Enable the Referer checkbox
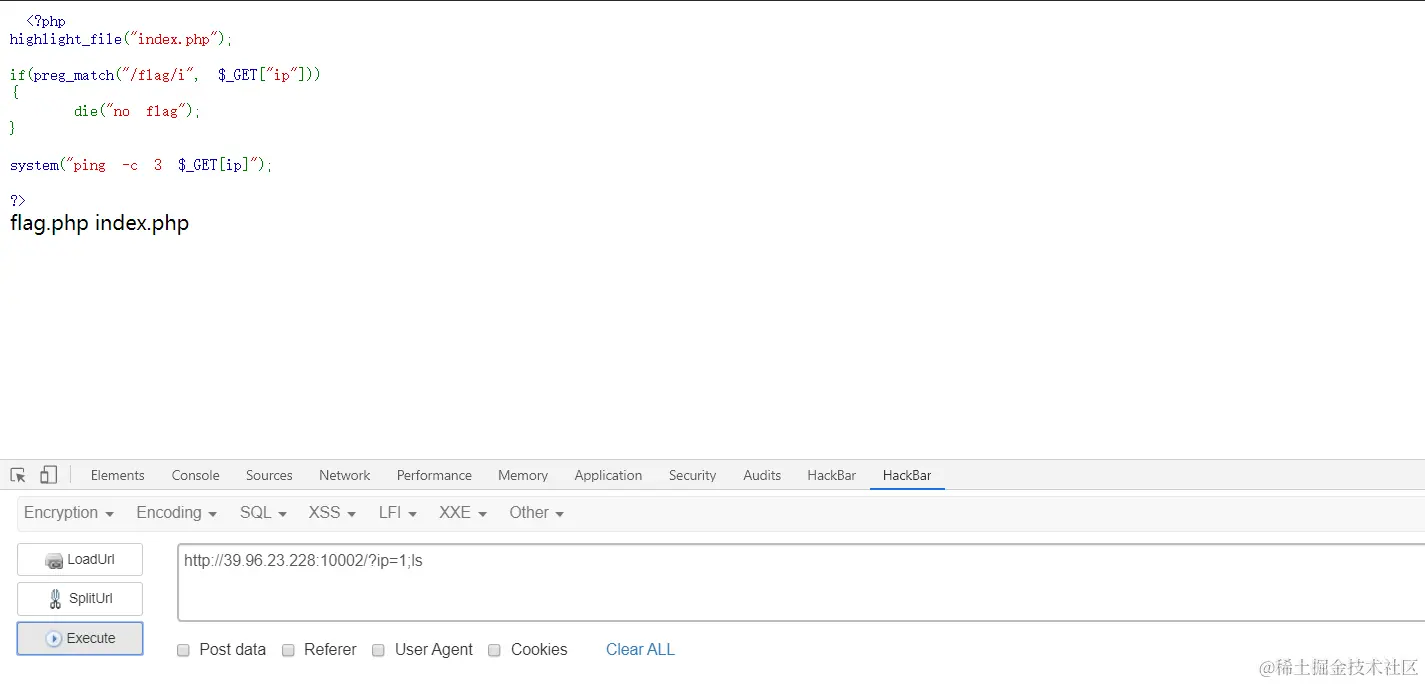1425x684 pixels. (288, 650)
